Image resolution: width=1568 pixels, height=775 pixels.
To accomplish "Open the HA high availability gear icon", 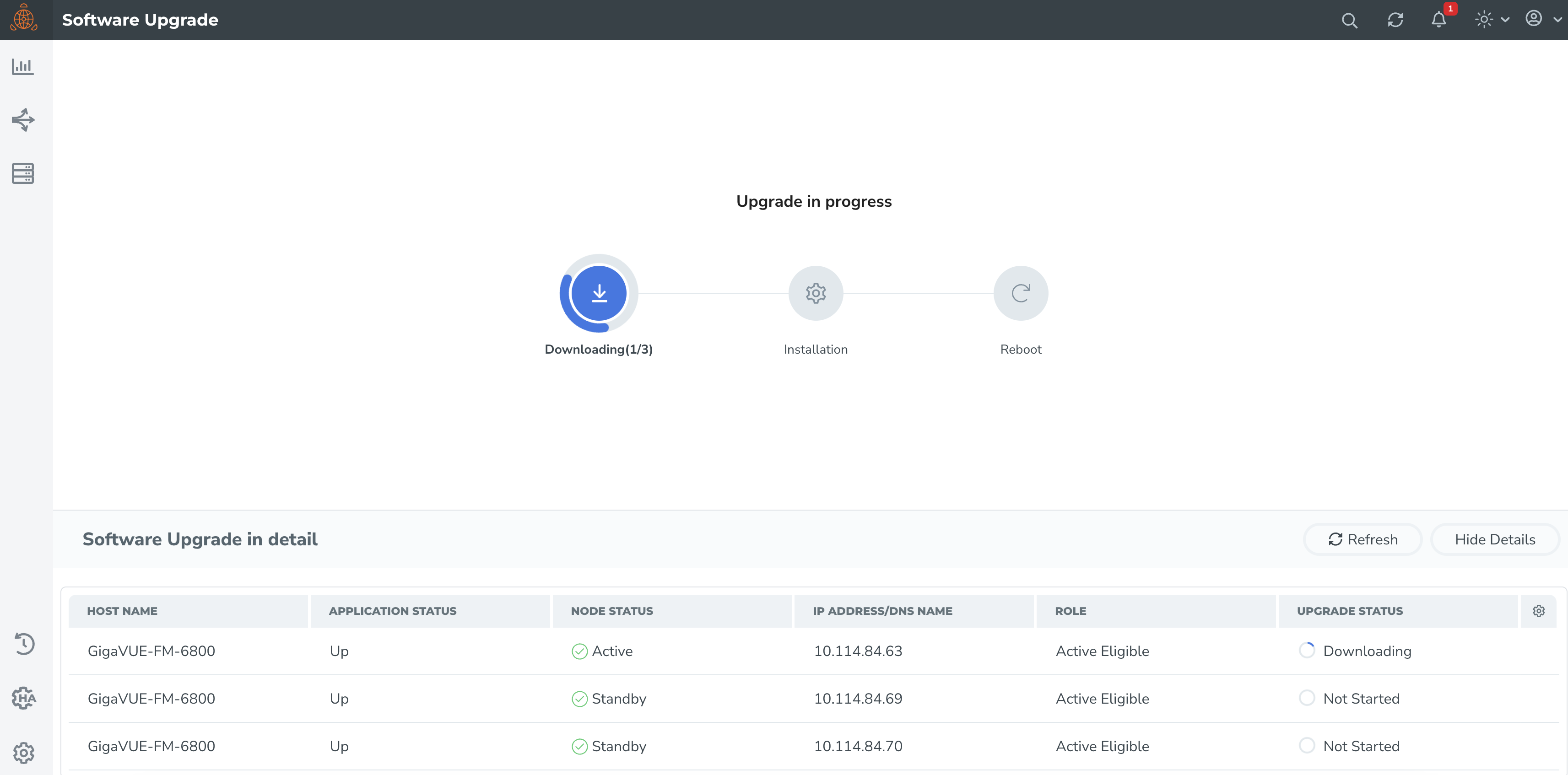I will coord(24,698).
